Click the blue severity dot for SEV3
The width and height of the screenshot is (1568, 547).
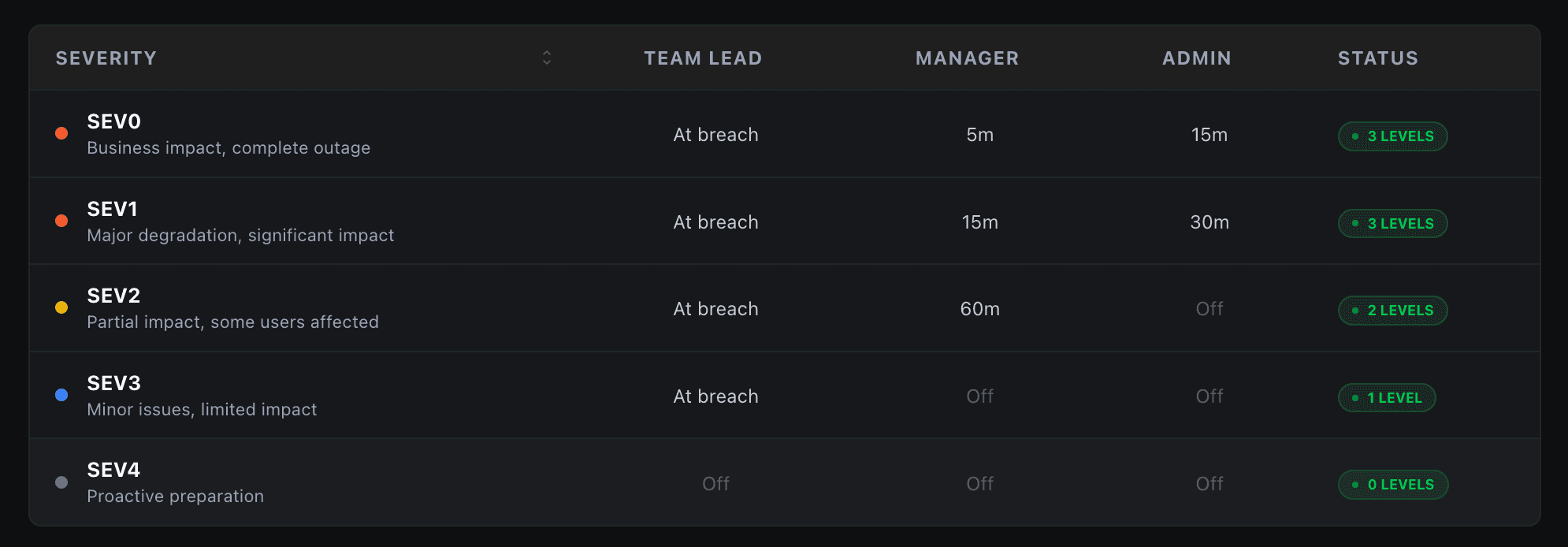[x=61, y=395]
